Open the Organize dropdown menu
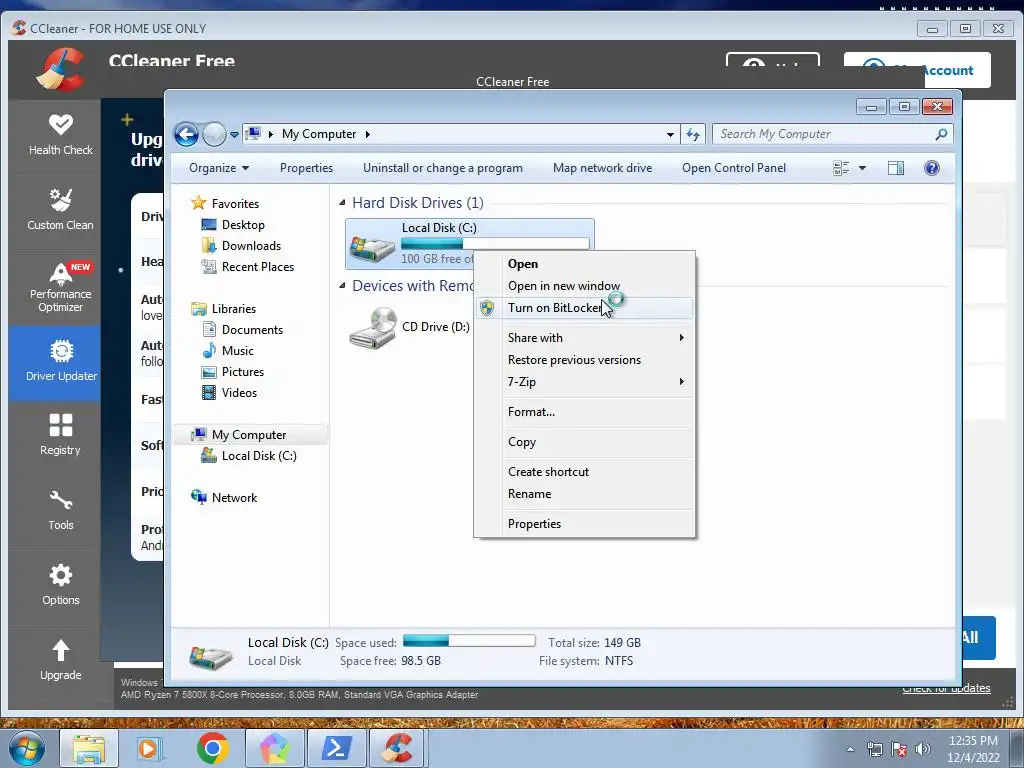This screenshot has width=1024, height=768. 219,168
